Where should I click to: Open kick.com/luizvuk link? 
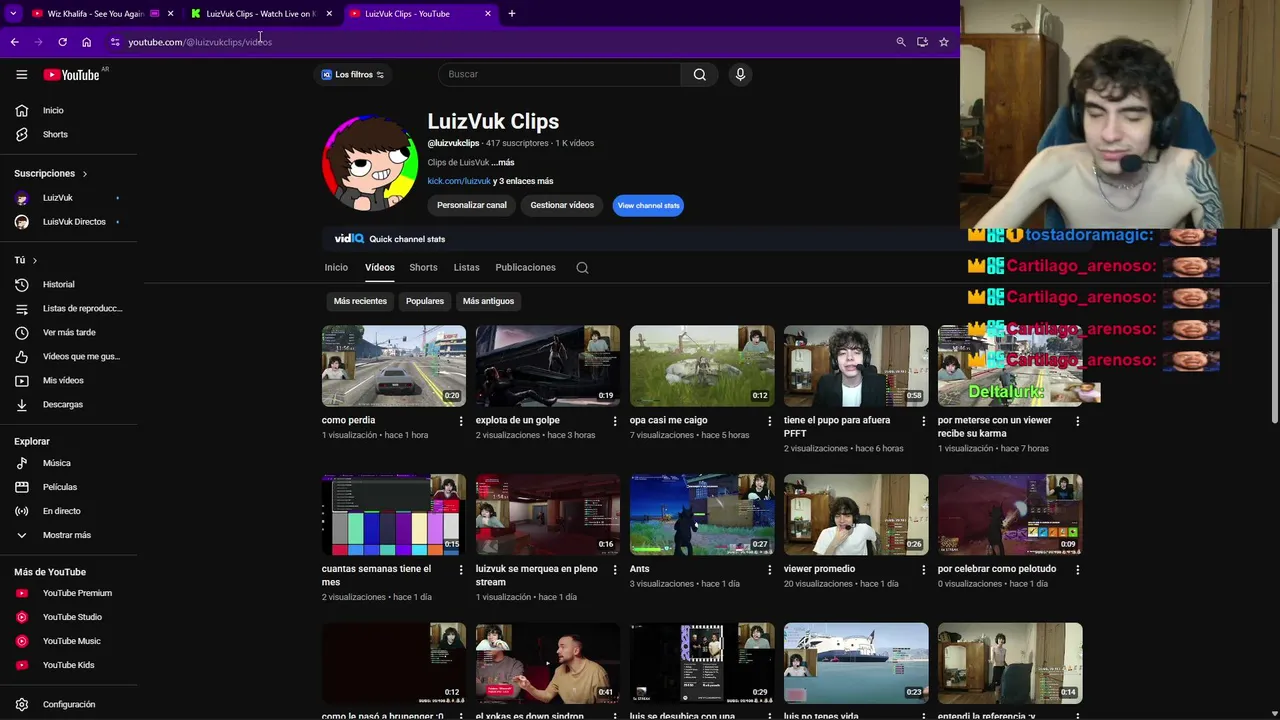coord(459,181)
